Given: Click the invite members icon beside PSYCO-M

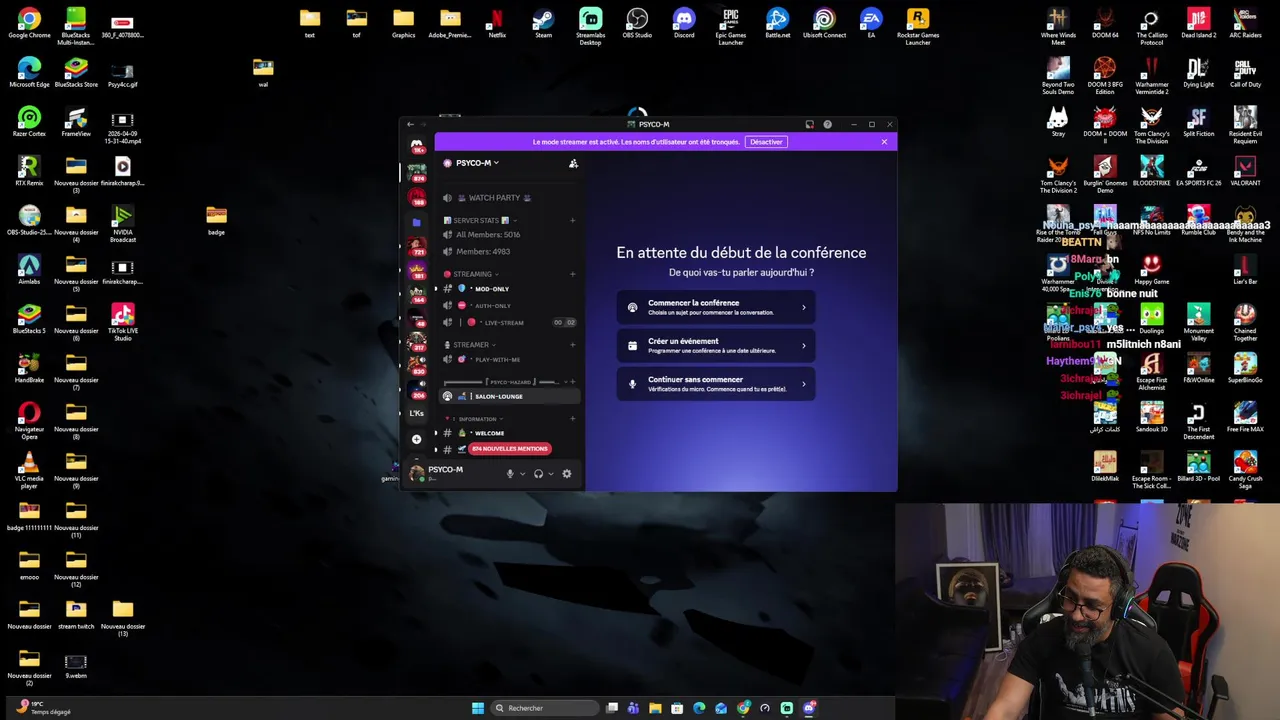Looking at the screenshot, I should point(573,163).
